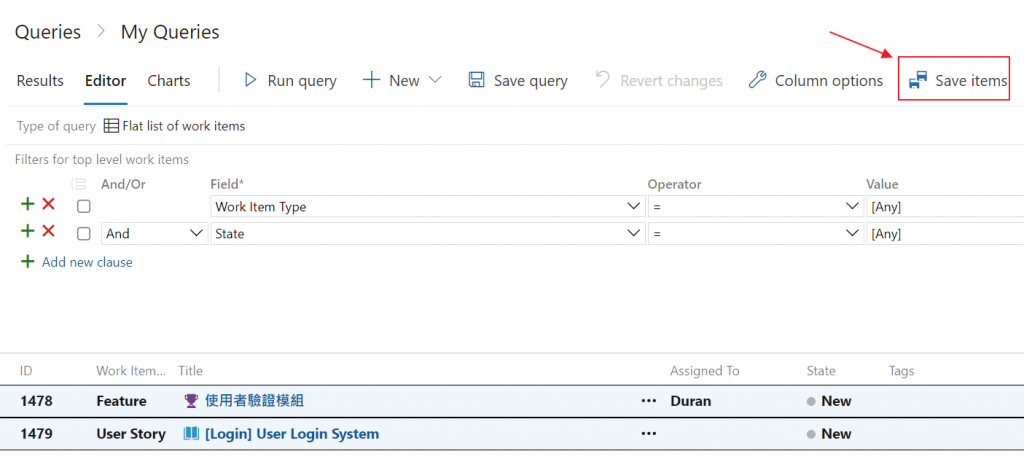The image size is (1024, 470).
Task: Click the Save query floppy disk icon
Action: pyautogui.click(x=477, y=80)
